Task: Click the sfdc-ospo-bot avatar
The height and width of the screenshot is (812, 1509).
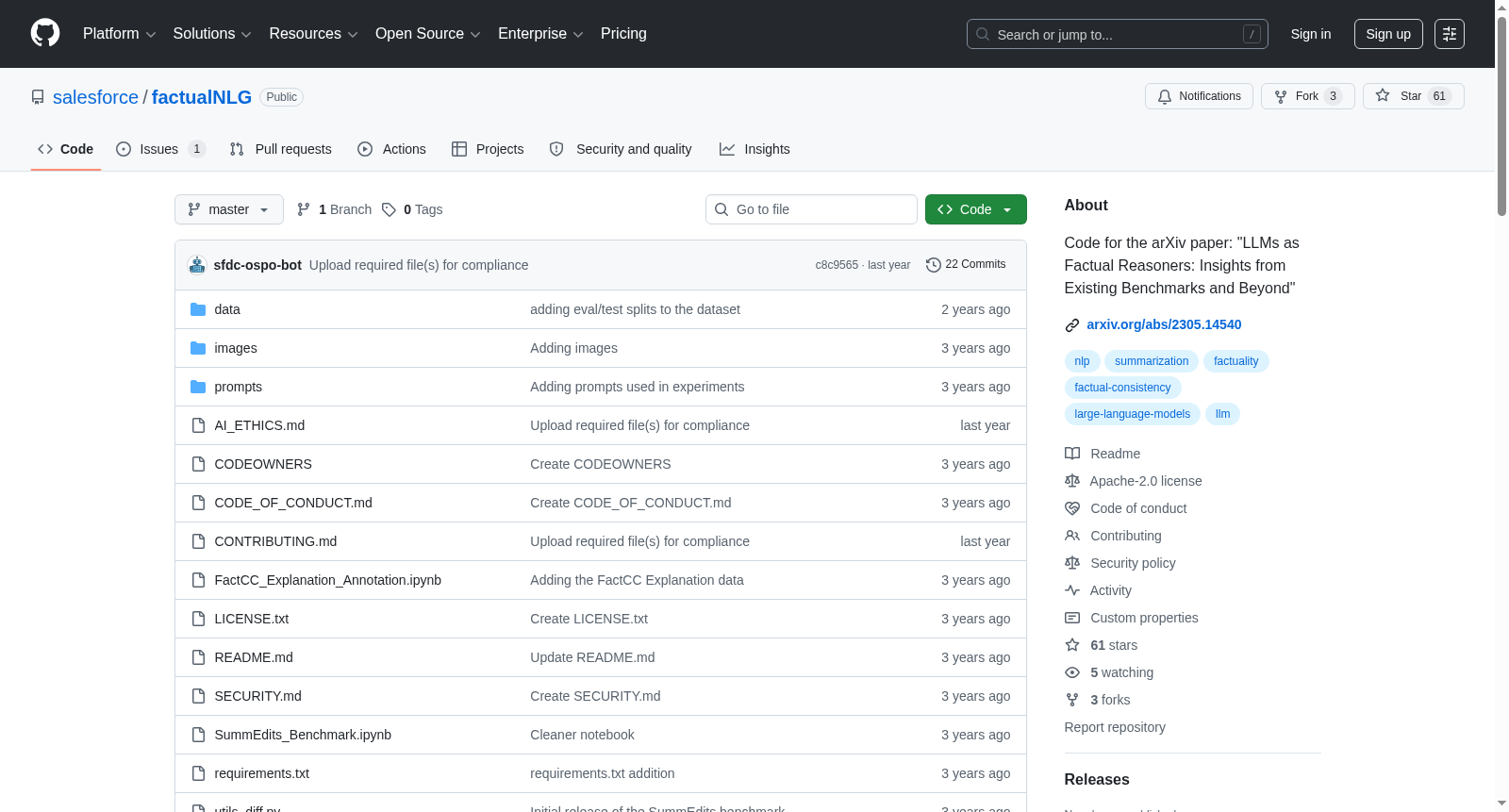Action: (x=197, y=265)
